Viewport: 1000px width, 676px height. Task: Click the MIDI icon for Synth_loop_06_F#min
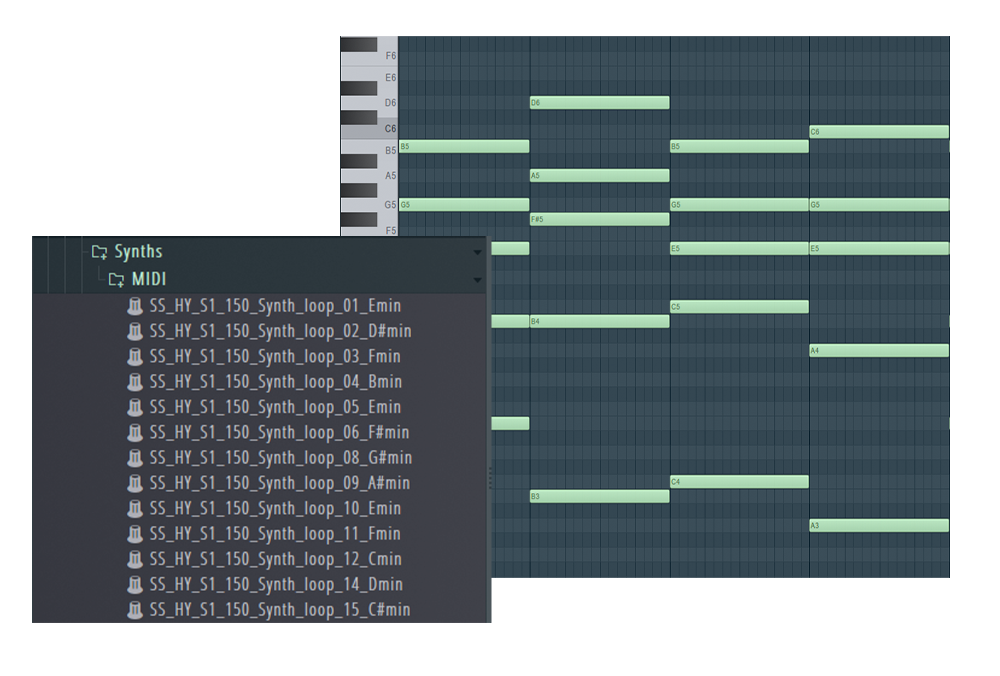click(x=135, y=433)
